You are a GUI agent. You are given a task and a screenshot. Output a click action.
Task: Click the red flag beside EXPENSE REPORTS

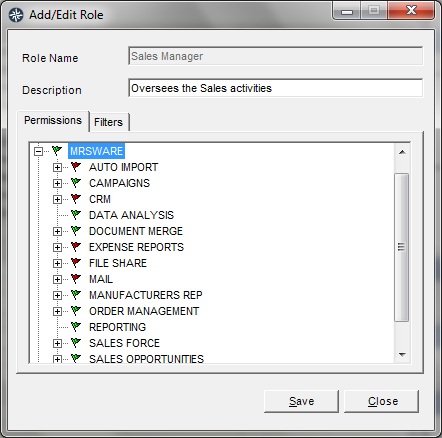click(x=76, y=247)
